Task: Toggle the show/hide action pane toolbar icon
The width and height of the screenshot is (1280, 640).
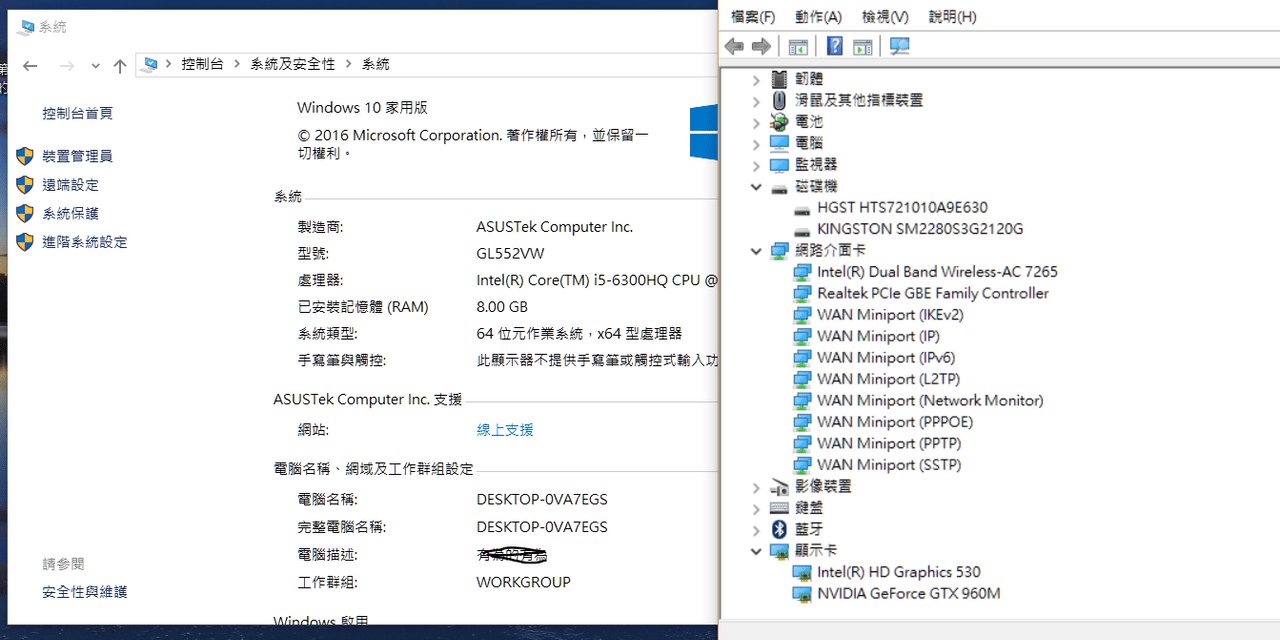Action: click(863, 46)
